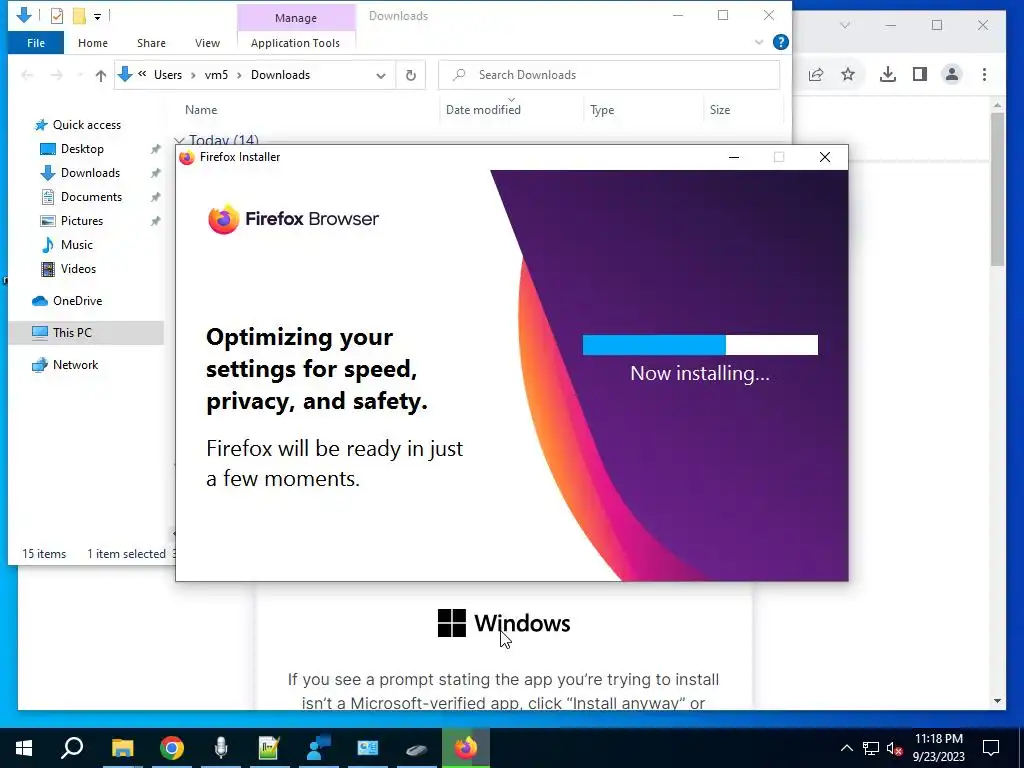Image resolution: width=1024 pixels, height=768 pixels.
Task: Click the network tray icon
Action: coord(871,748)
